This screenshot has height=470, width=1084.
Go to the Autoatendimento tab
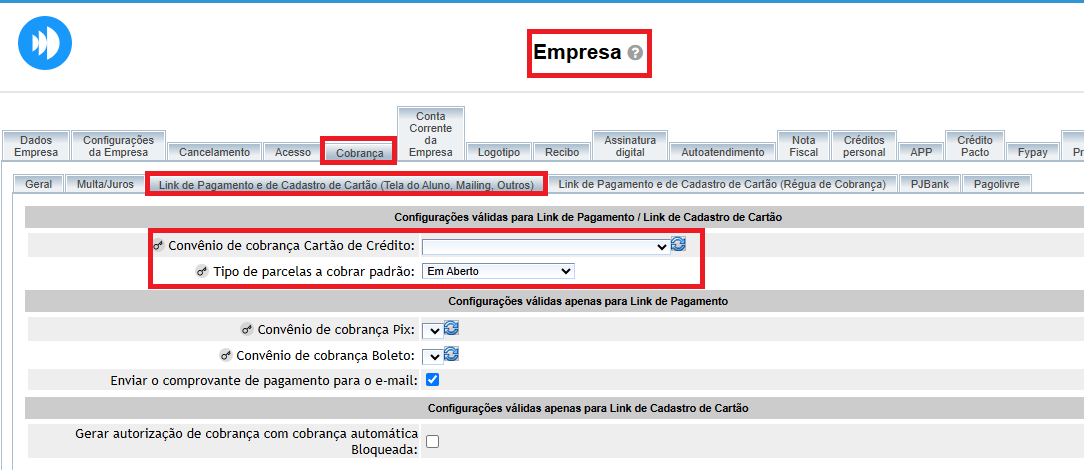pyautogui.click(x=722, y=152)
